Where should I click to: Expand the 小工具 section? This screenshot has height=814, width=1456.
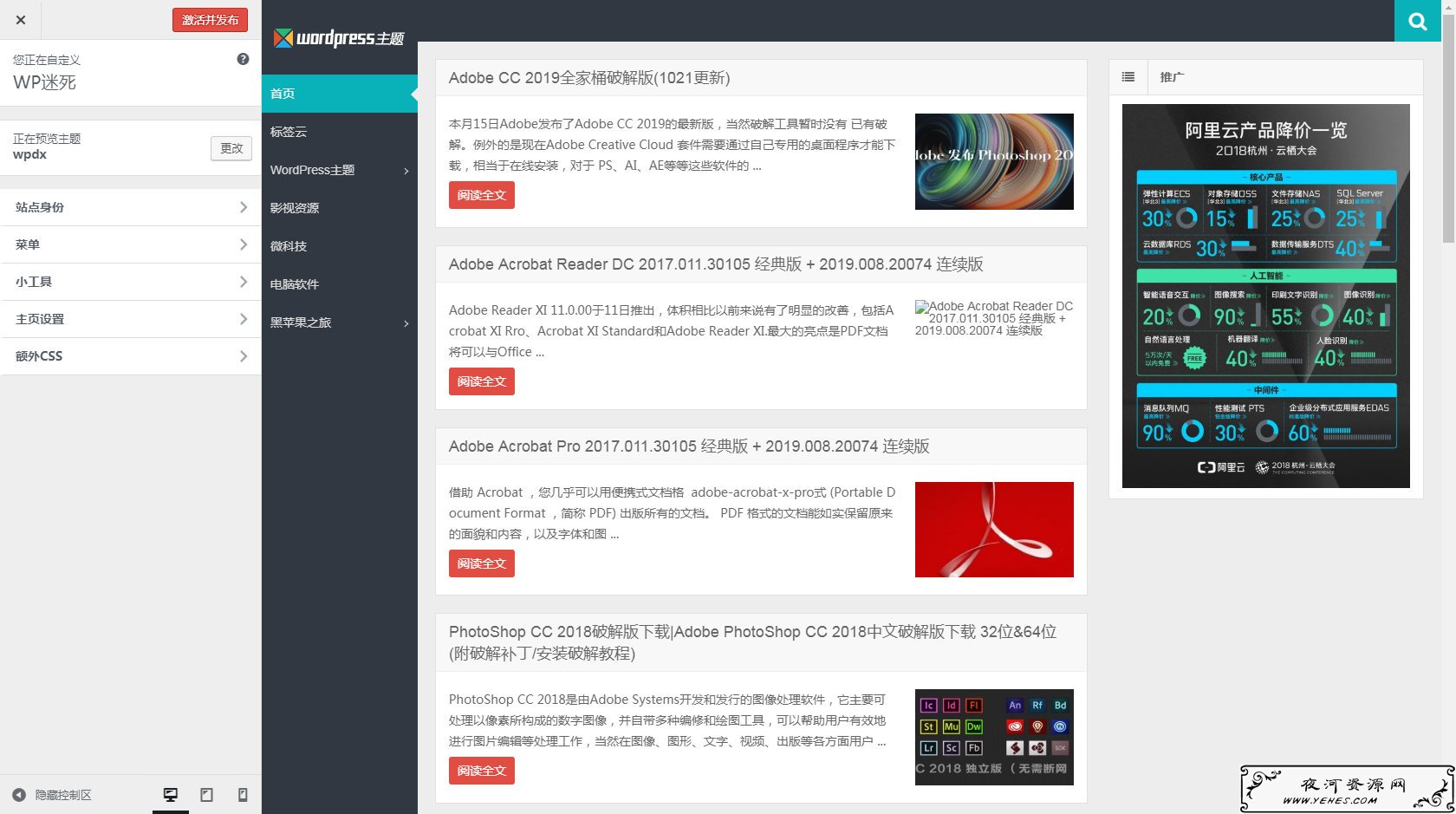coord(130,282)
